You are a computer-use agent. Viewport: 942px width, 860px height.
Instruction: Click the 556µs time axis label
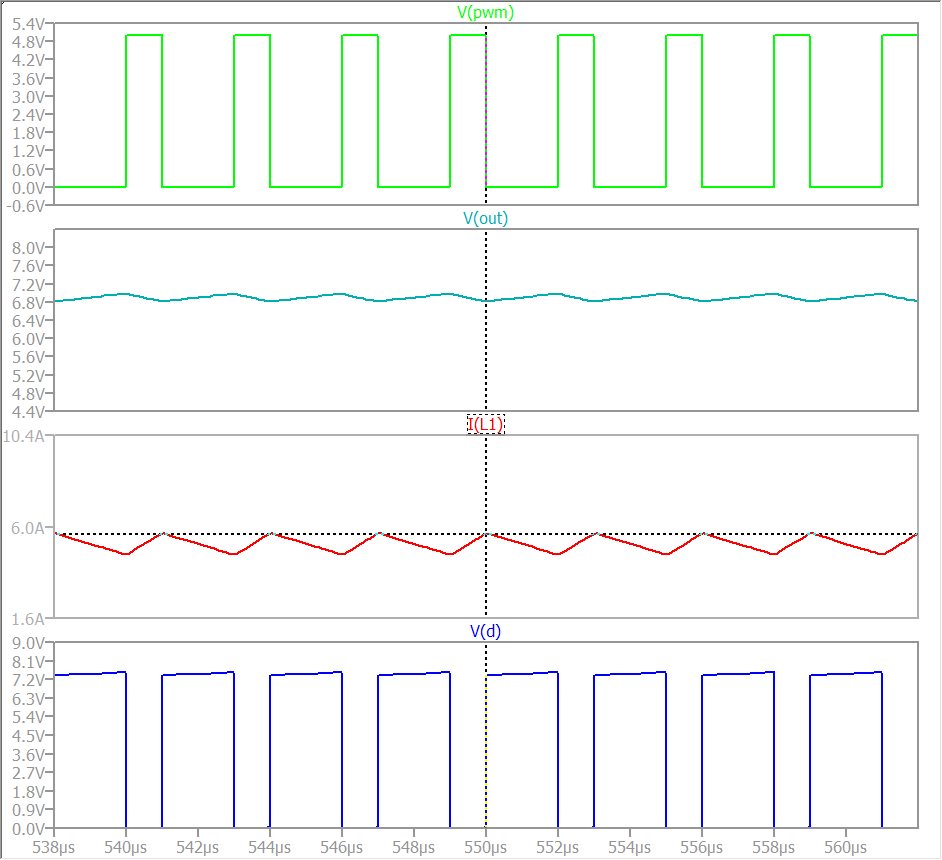pyautogui.click(x=702, y=848)
